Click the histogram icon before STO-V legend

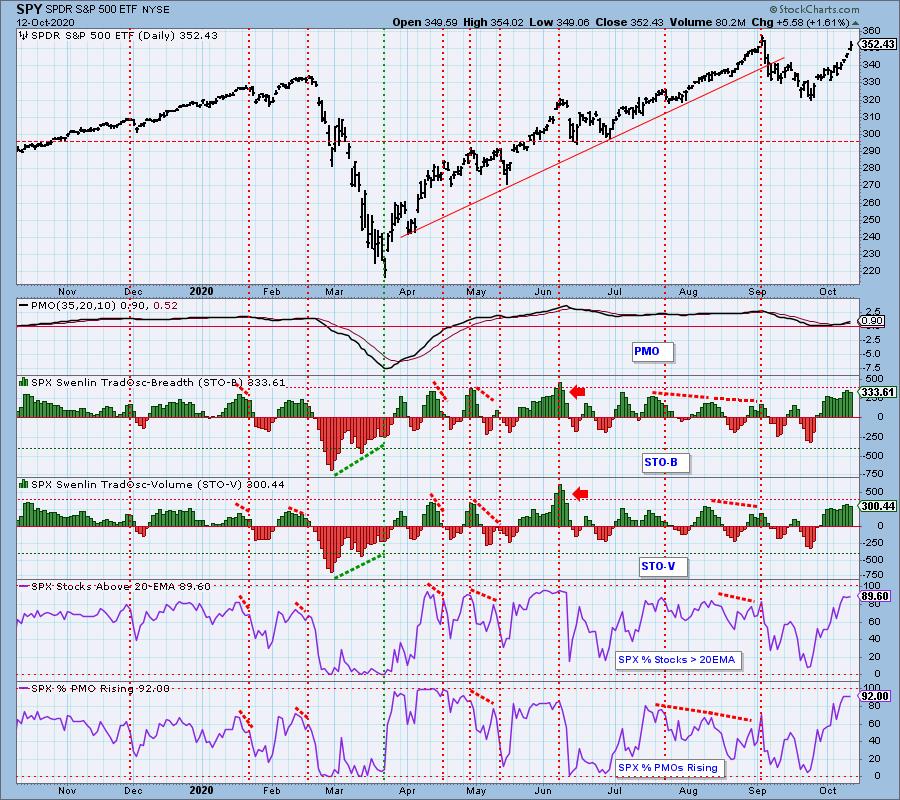click(24, 484)
